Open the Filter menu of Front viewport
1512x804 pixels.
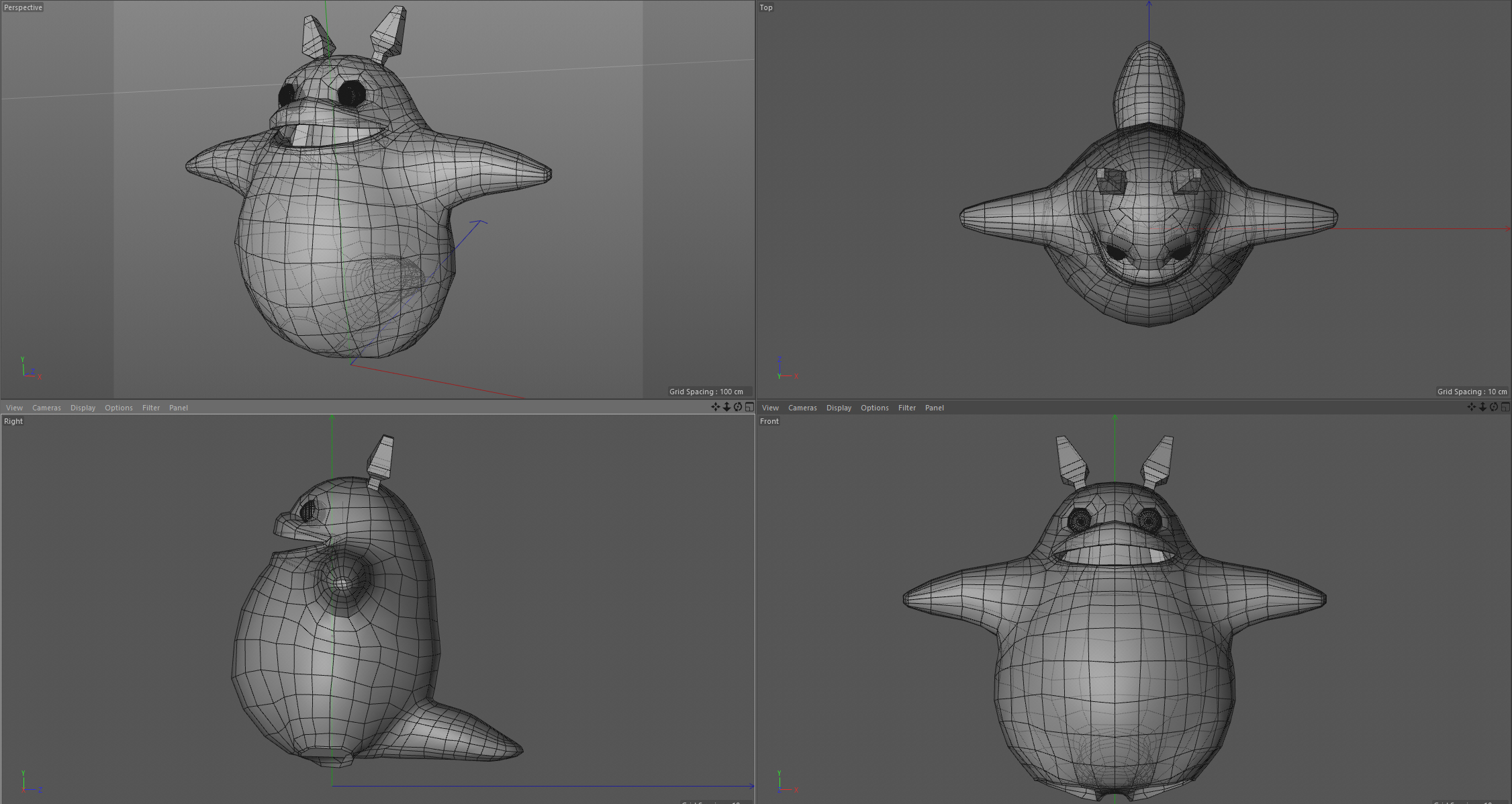point(907,408)
